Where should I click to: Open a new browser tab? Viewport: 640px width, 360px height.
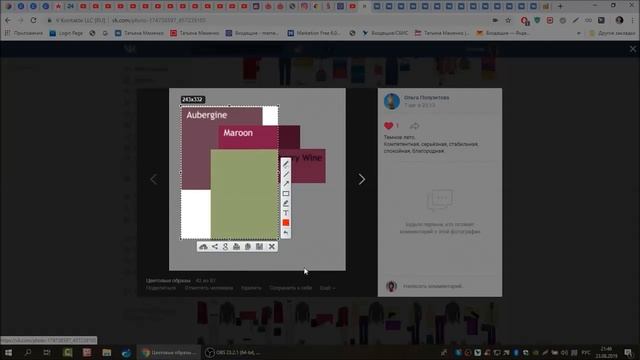560,6
